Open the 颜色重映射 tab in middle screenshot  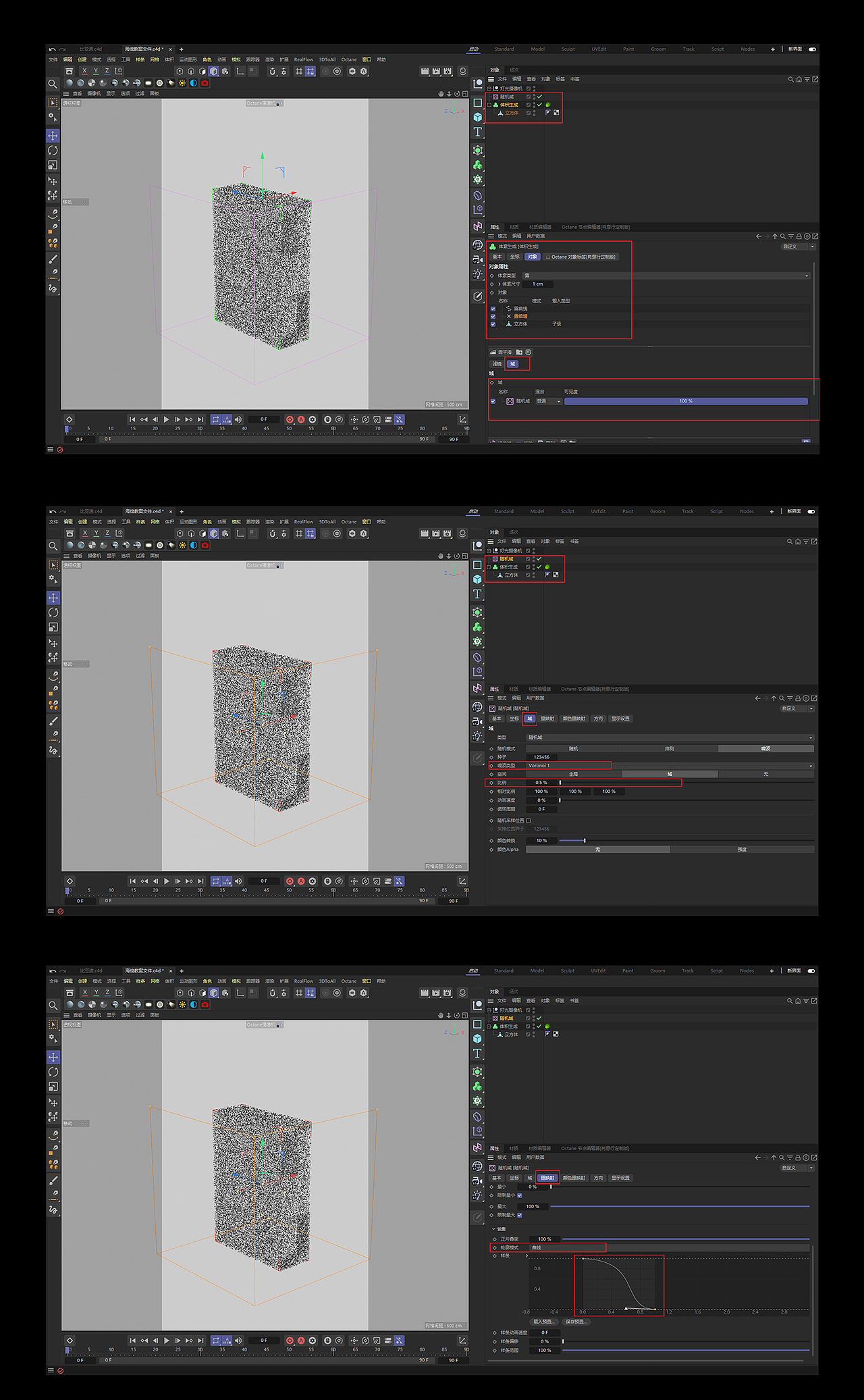574,719
